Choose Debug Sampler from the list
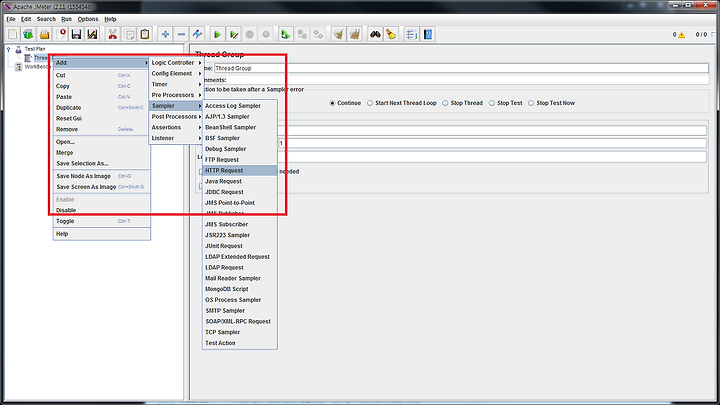Image resolution: width=720 pixels, height=405 pixels. pos(240,149)
